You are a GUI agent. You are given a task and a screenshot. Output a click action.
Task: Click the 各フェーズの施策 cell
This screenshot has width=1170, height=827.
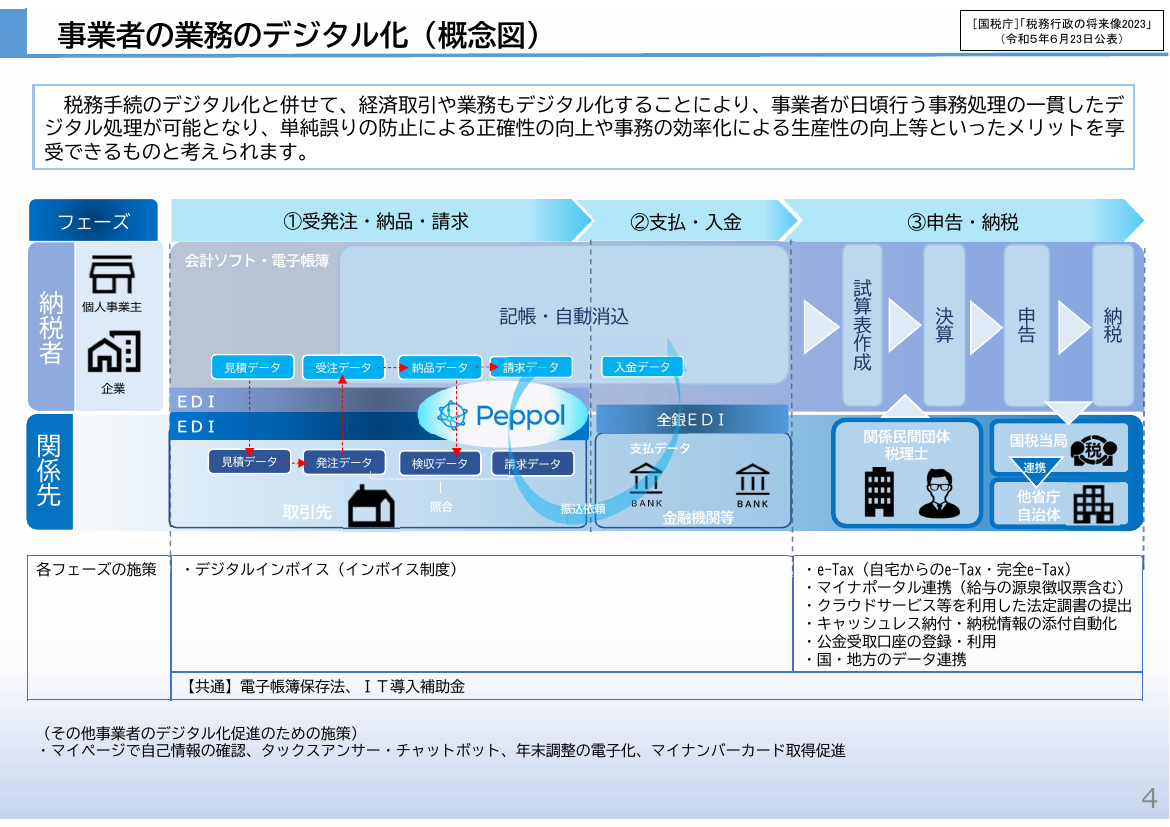pyautogui.click(x=99, y=627)
